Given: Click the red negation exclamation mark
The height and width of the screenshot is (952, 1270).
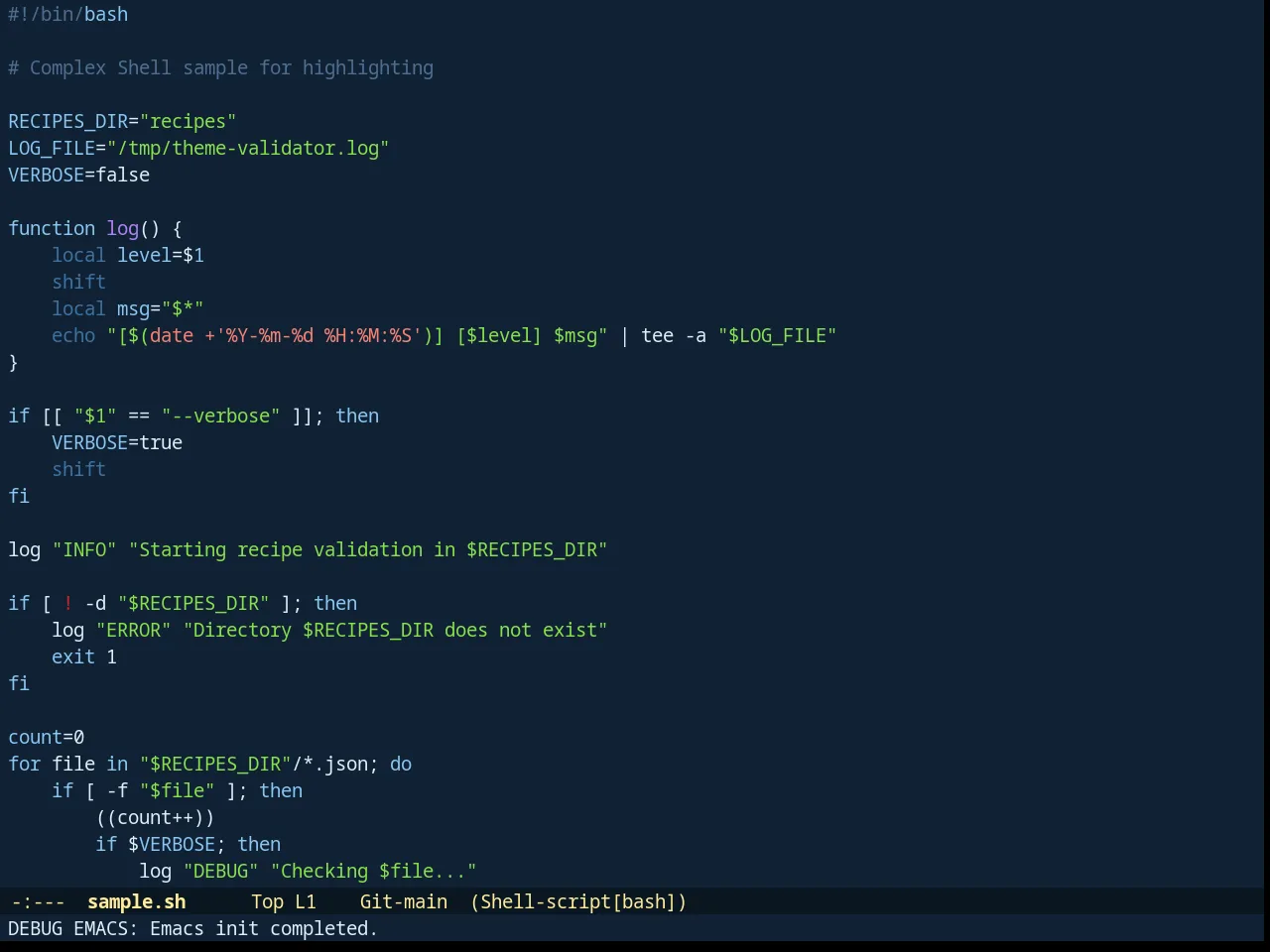Looking at the screenshot, I should 68,603.
